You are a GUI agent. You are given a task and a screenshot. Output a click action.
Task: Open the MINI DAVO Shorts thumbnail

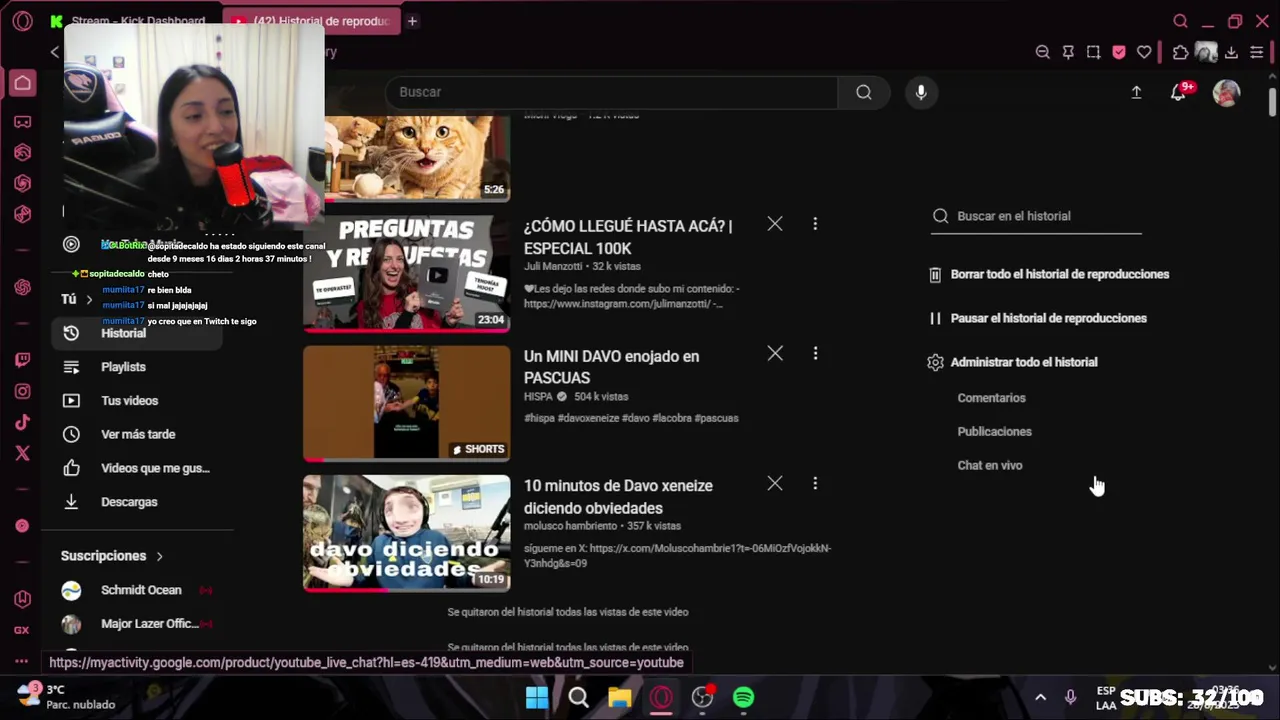tap(406, 402)
